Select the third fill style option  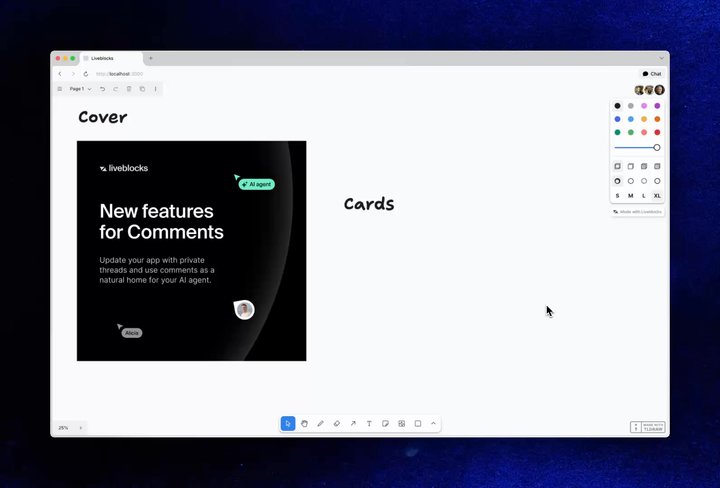click(644, 166)
